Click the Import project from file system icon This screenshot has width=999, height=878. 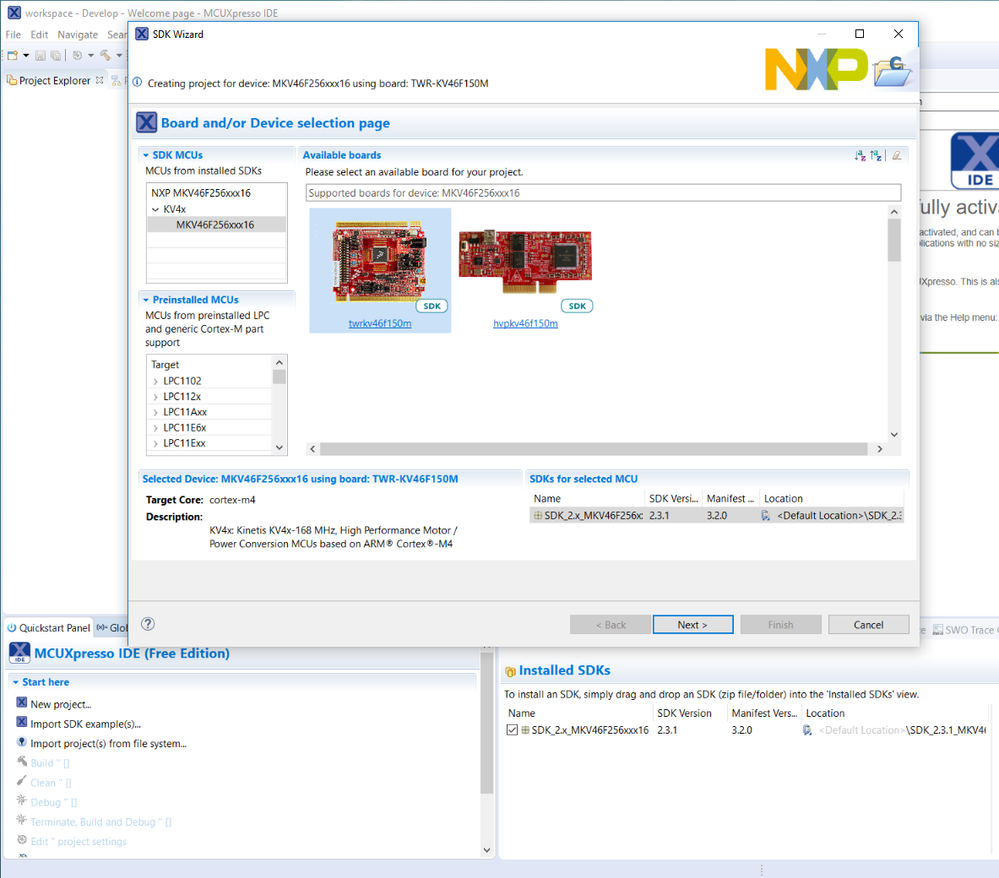[22, 742]
